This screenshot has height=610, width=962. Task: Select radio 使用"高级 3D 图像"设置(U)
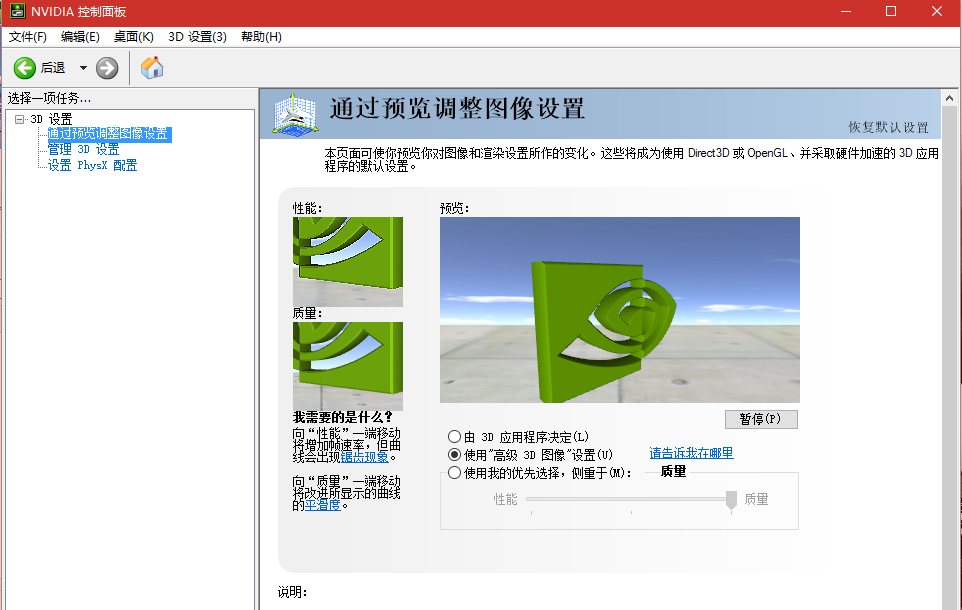click(x=454, y=455)
